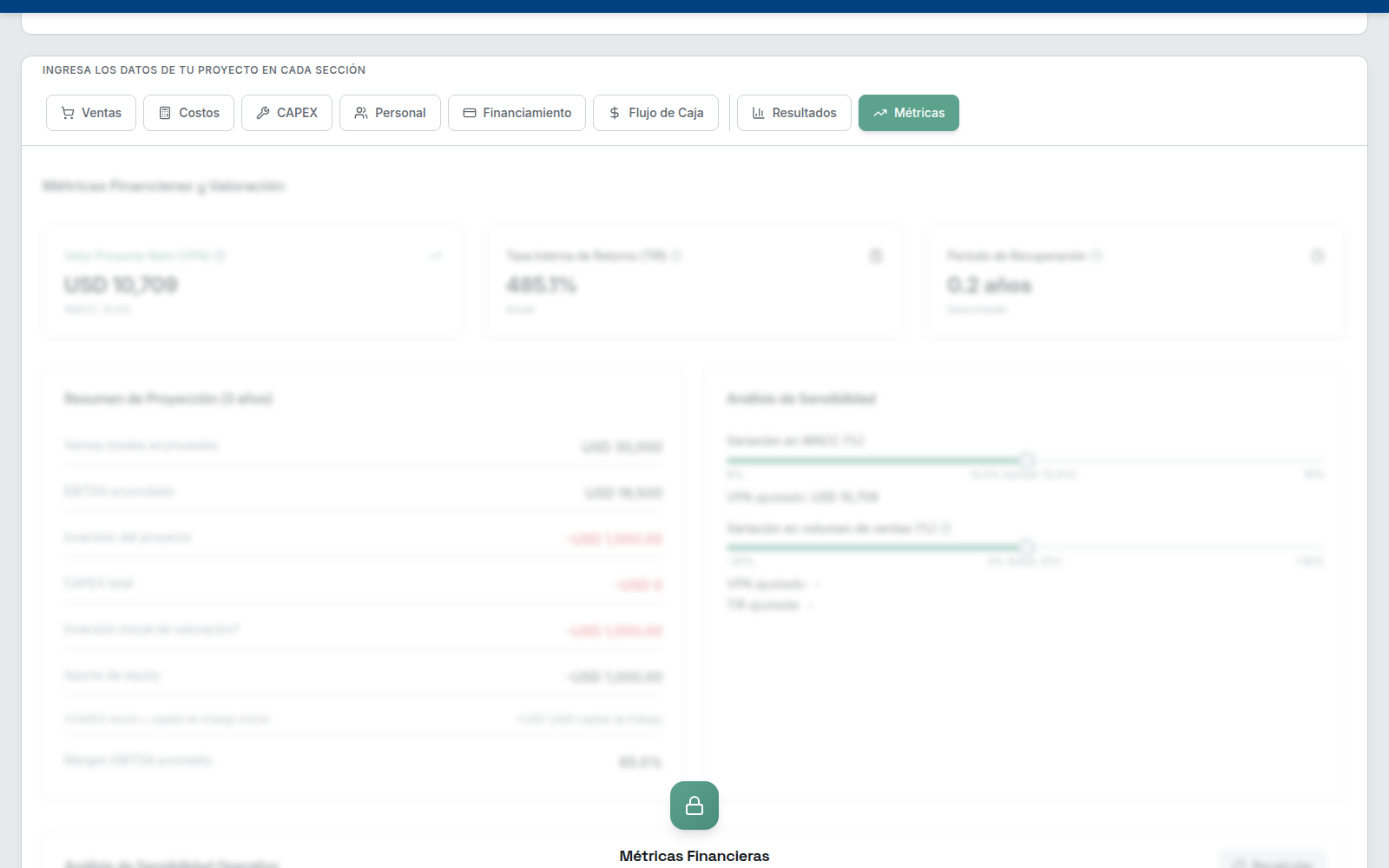The width and height of the screenshot is (1389, 868).
Task: Click the blurred '0.2 años' value
Action: [x=990, y=285]
